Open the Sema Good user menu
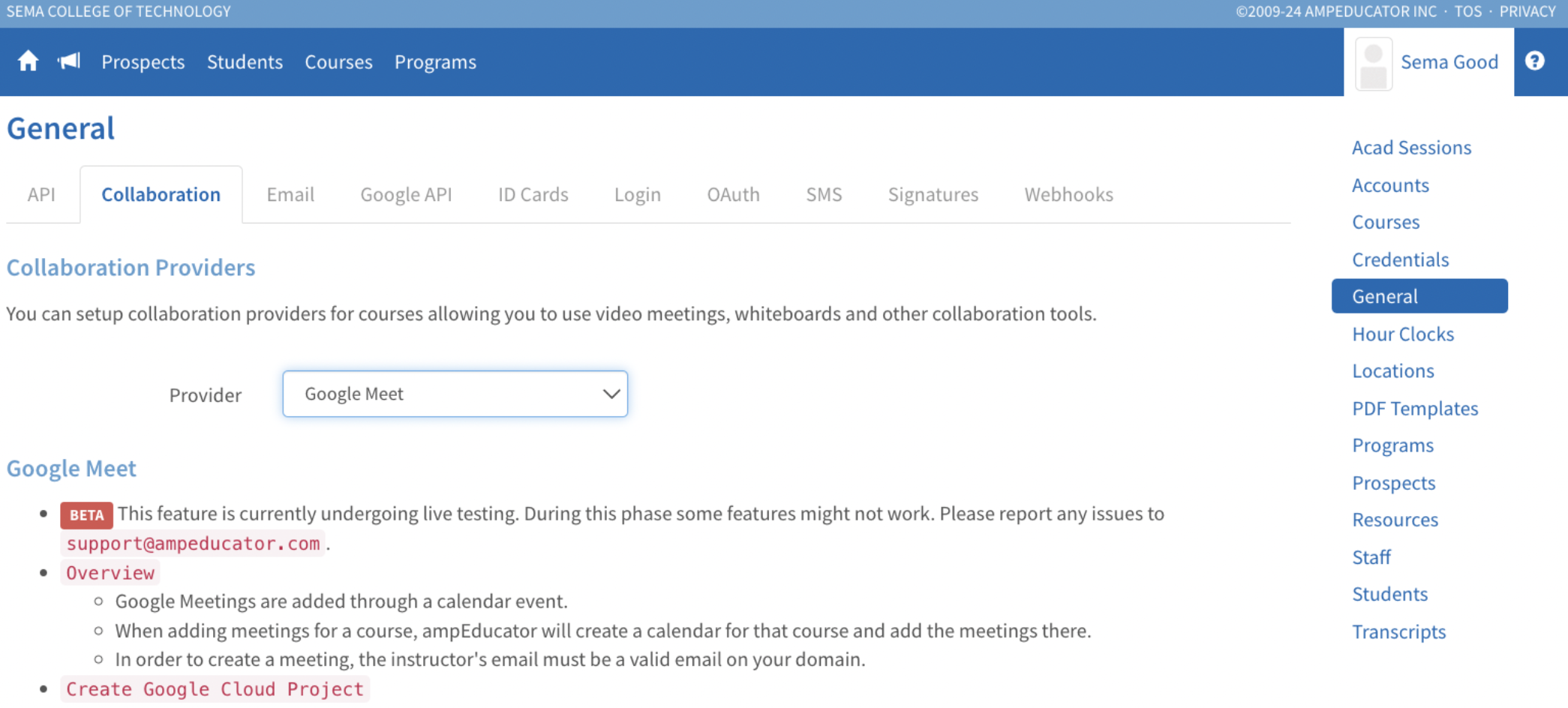 (1449, 62)
